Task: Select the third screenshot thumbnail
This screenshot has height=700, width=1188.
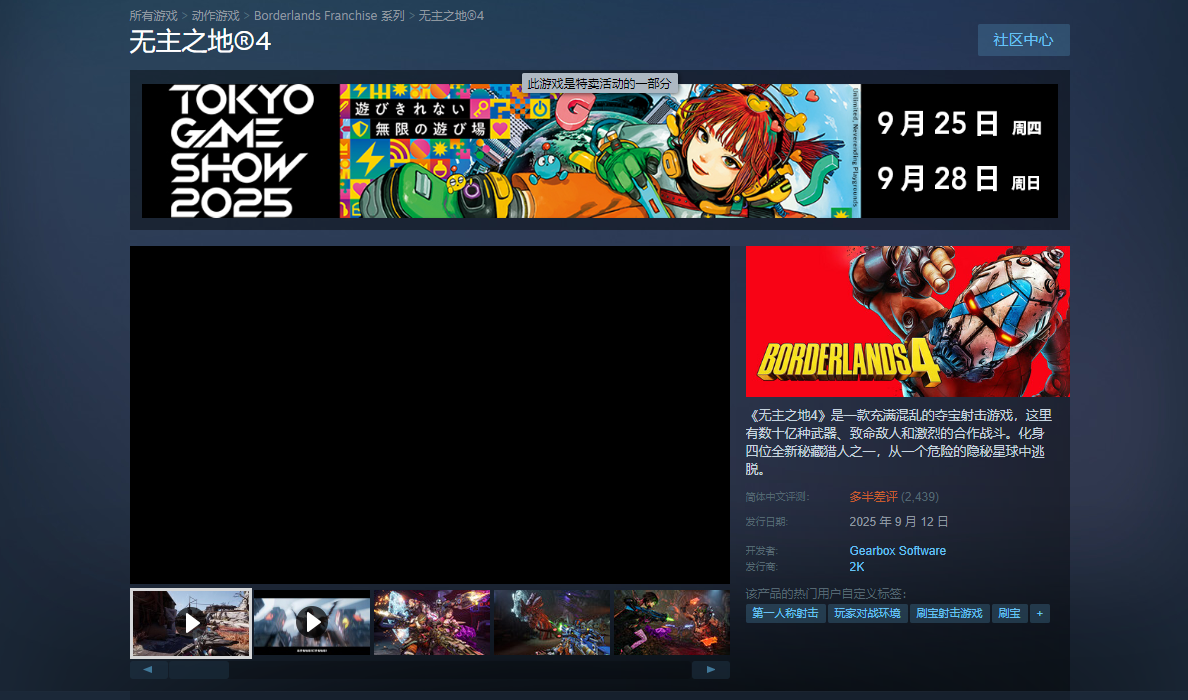Action: coord(432,623)
